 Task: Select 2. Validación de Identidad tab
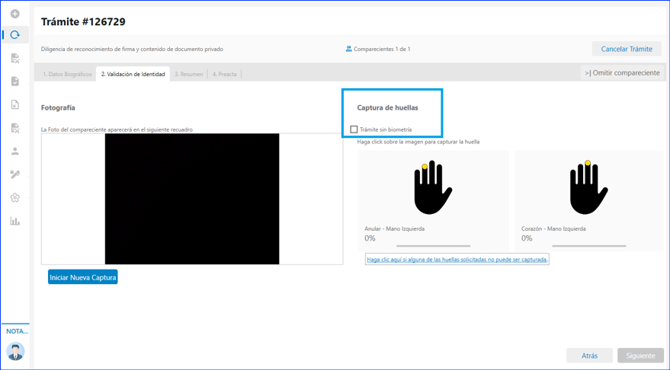(x=133, y=74)
